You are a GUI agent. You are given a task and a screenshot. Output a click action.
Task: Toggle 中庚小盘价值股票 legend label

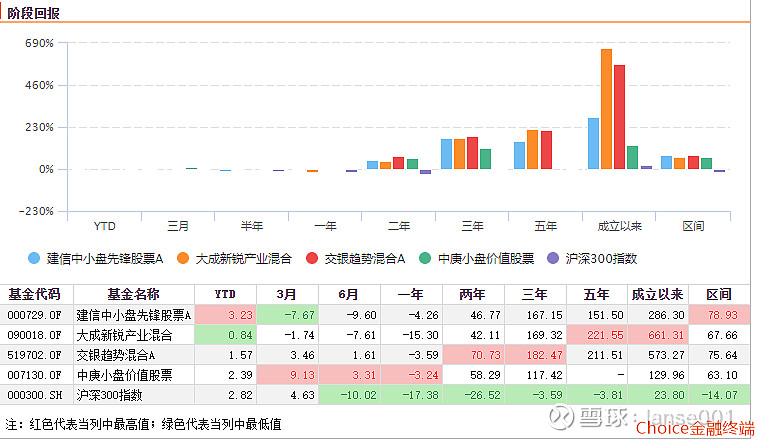tap(486, 259)
